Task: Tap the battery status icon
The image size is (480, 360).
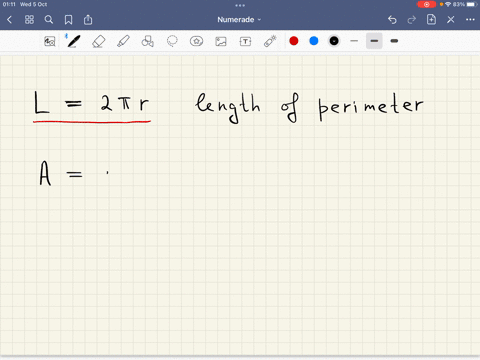Action: click(472, 4)
